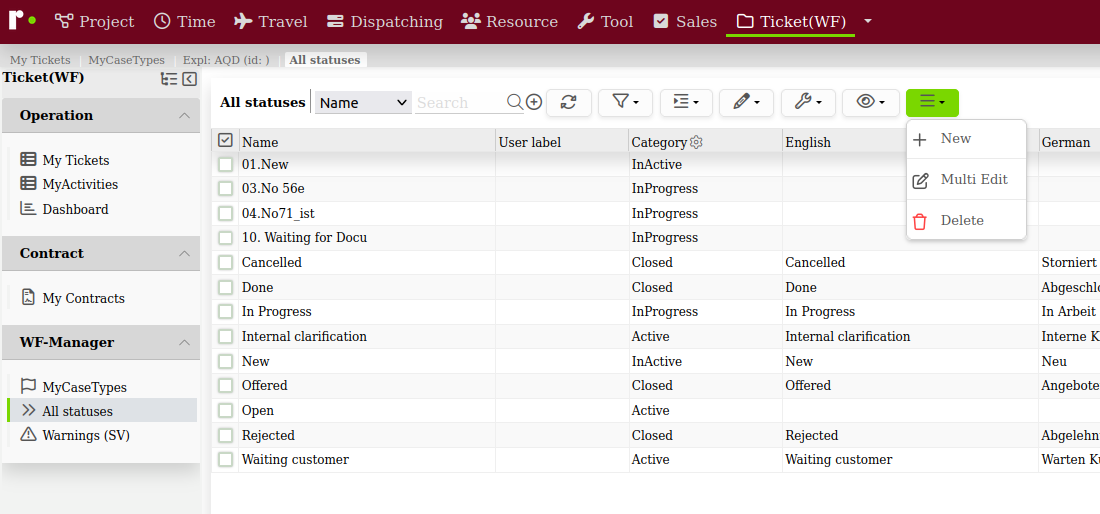Open My Contracts in the sidebar
This screenshot has width=1100, height=514.
pyautogui.click(x=83, y=298)
